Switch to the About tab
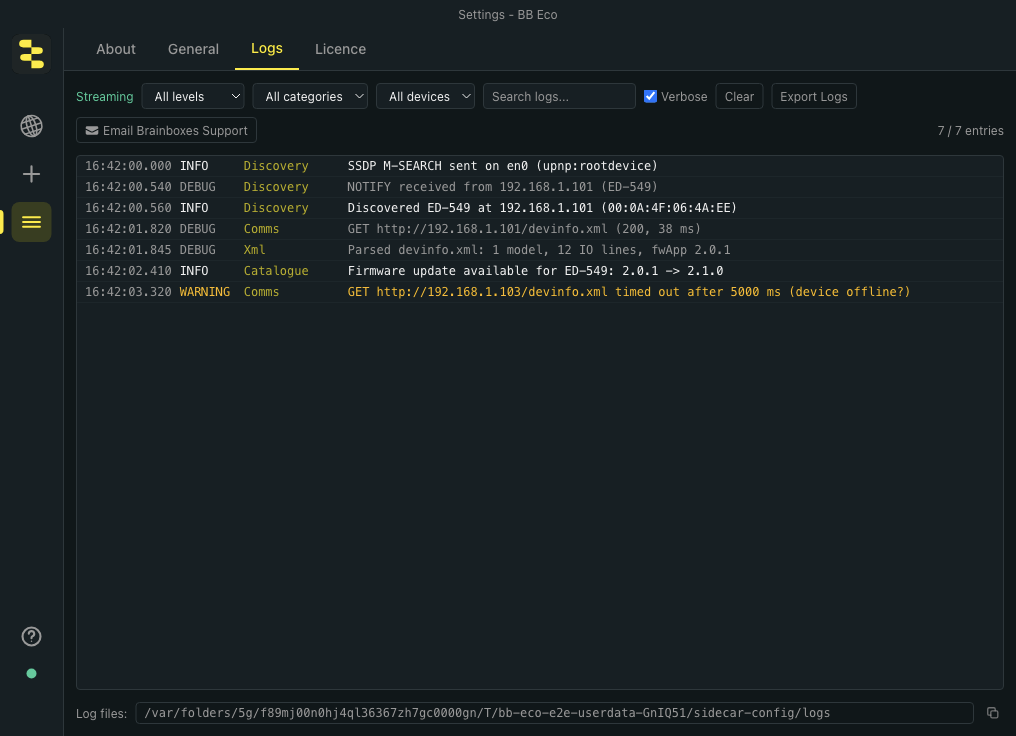Image resolution: width=1016 pixels, height=736 pixels. click(116, 49)
